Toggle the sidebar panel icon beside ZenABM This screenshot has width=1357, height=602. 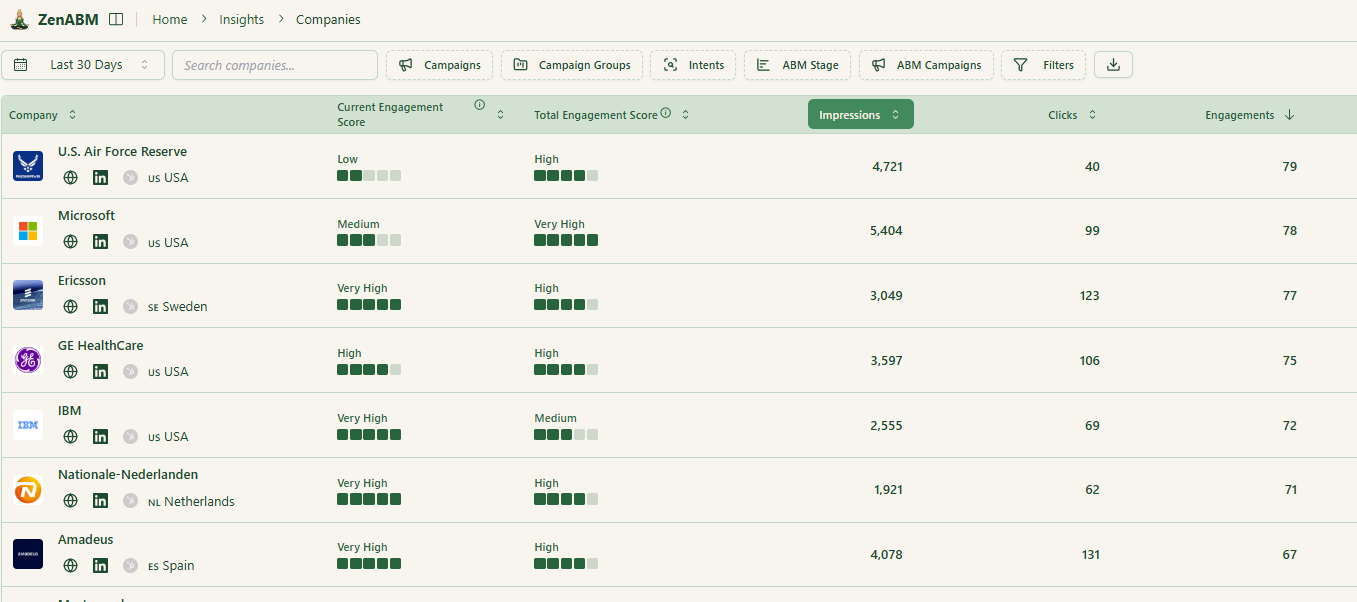point(117,18)
